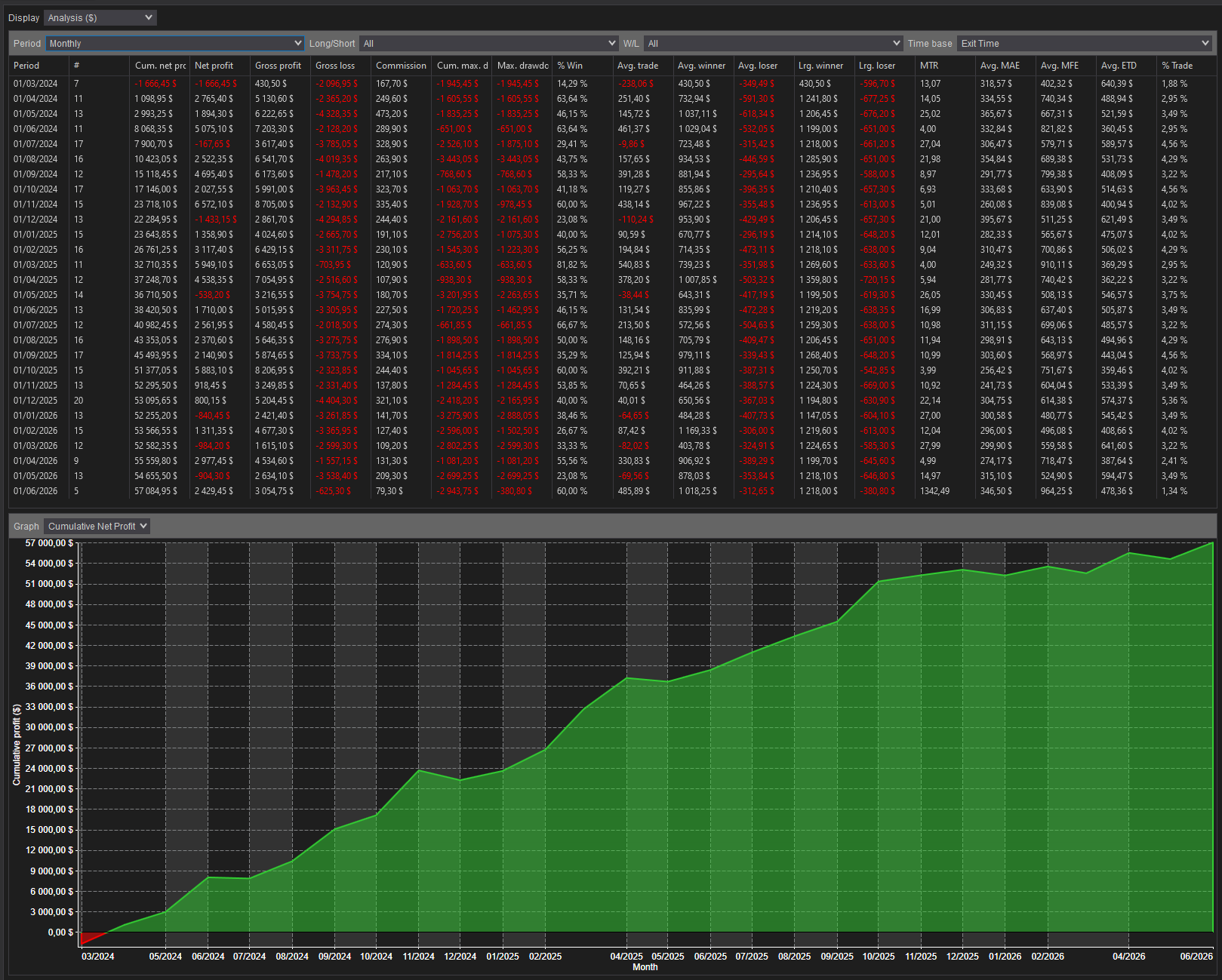The width and height of the screenshot is (1222, 980).
Task: Sort by Gross loss column header
Action: point(340,66)
